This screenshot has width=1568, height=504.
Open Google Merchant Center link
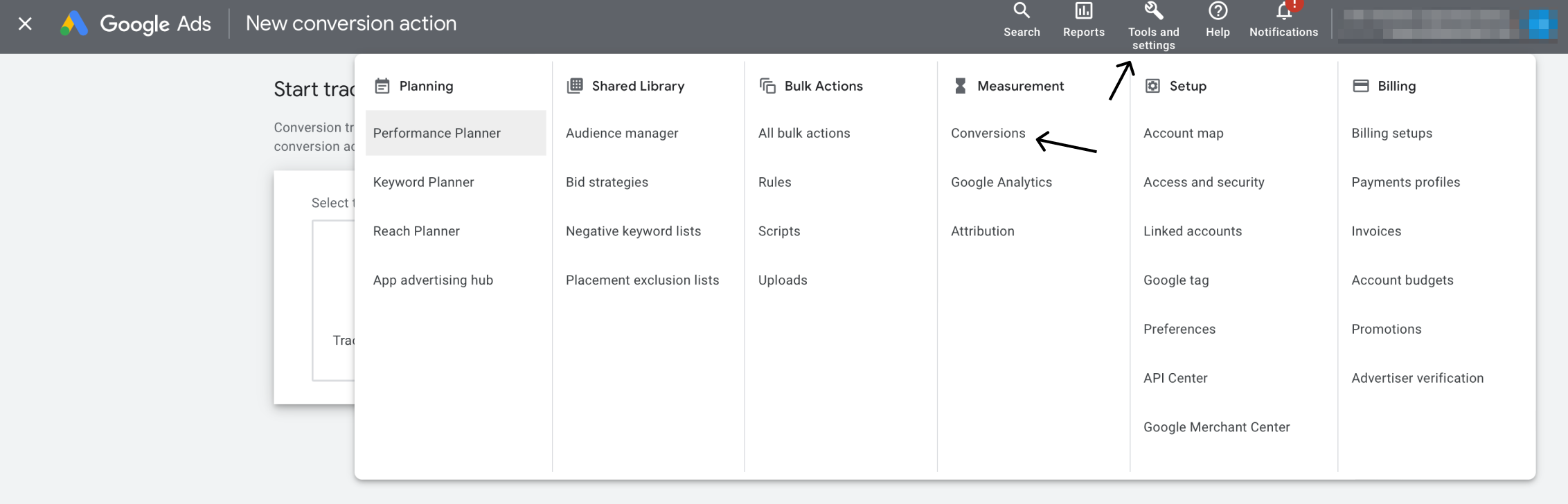[x=1216, y=427]
